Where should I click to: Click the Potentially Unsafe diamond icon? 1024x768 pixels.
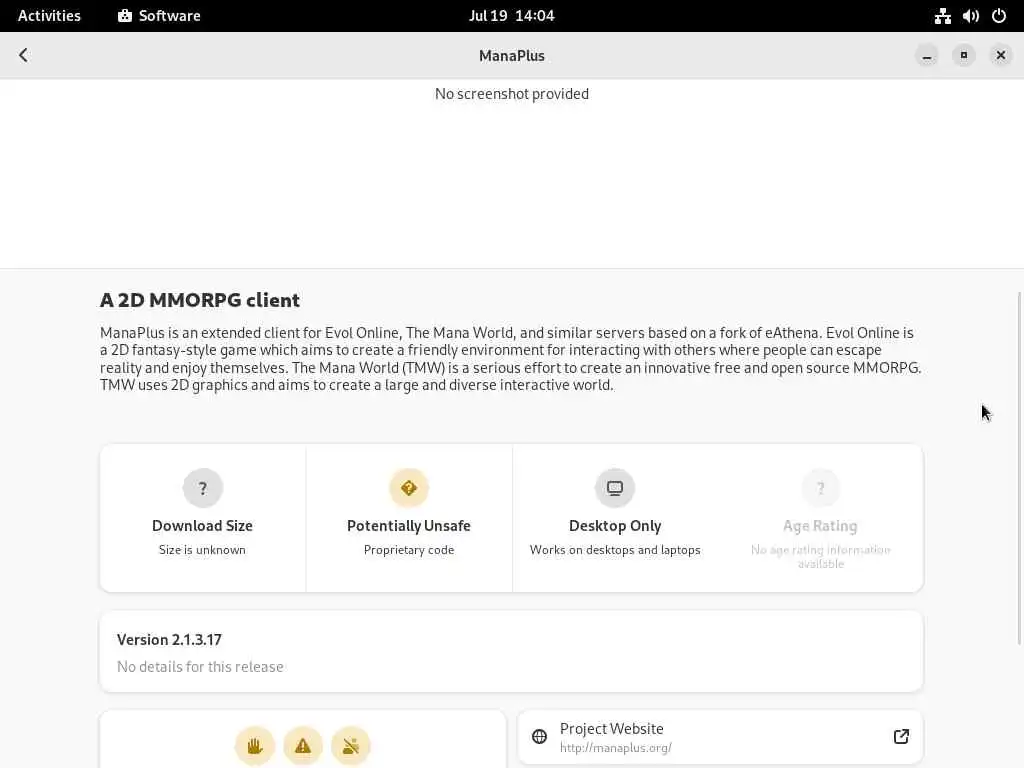coord(409,488)
